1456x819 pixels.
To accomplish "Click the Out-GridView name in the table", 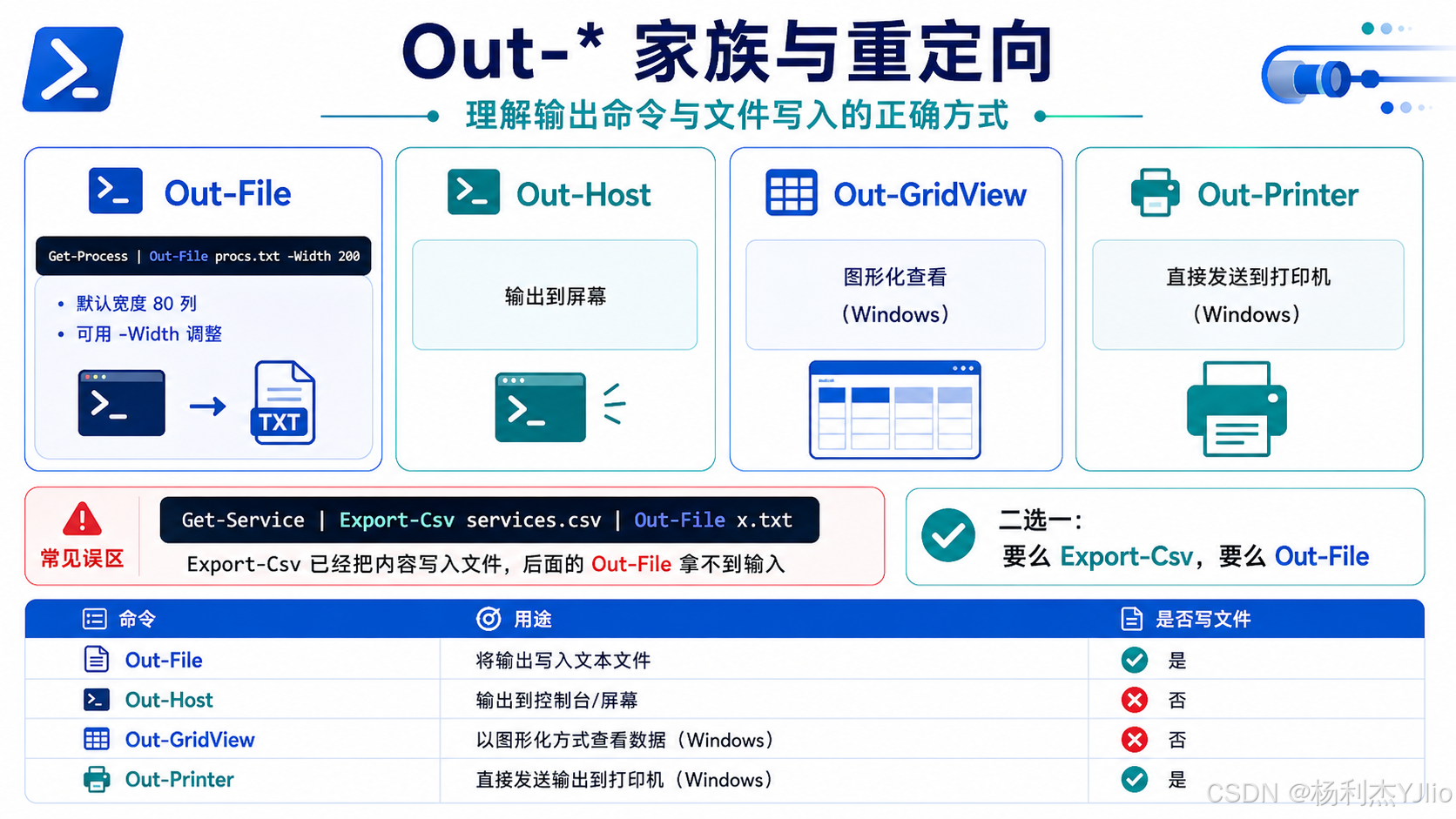I will pyautogui.click(x=190, y=740).
